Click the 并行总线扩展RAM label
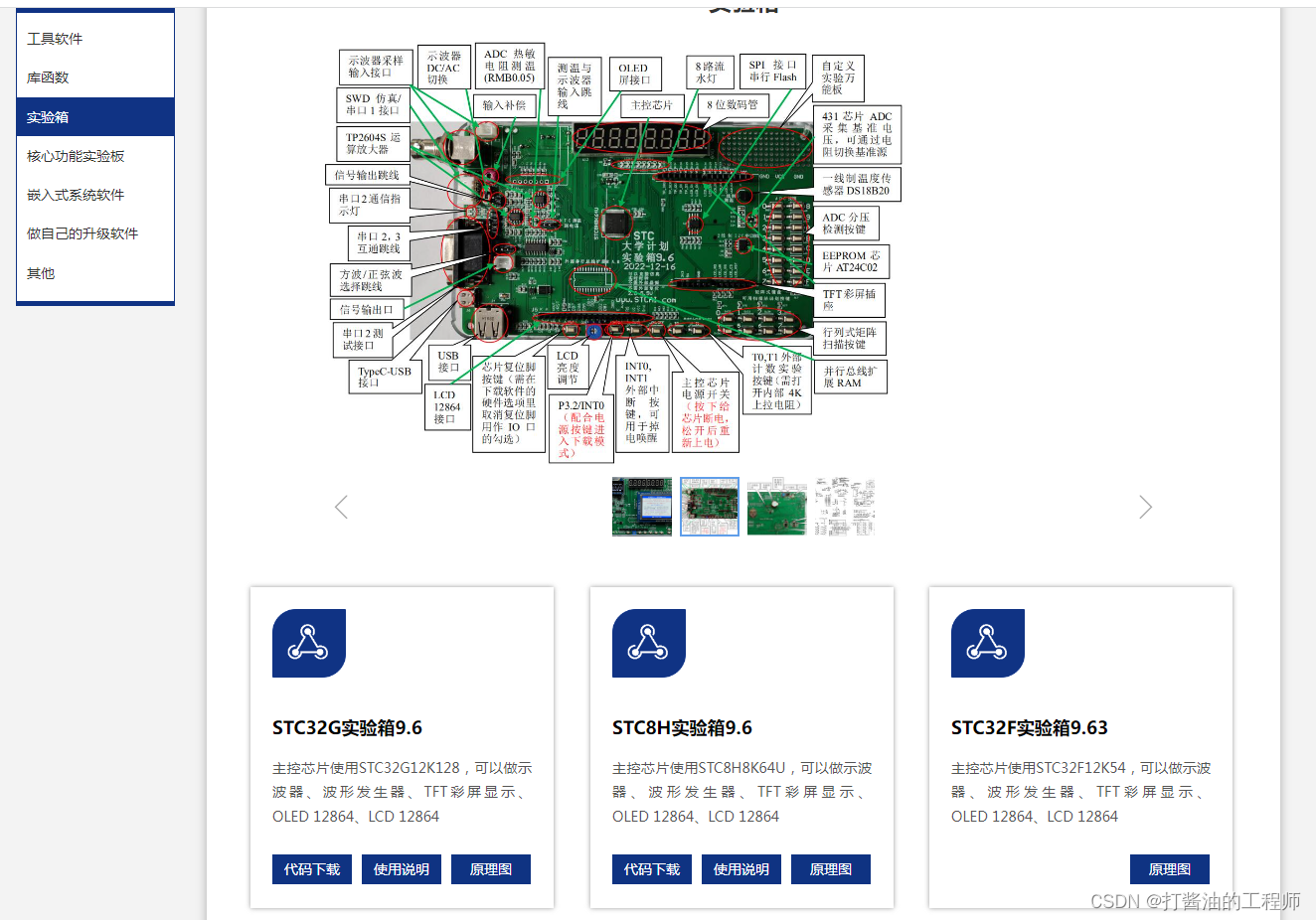The width and height of the screenshot is (1316, 920). 850,378
